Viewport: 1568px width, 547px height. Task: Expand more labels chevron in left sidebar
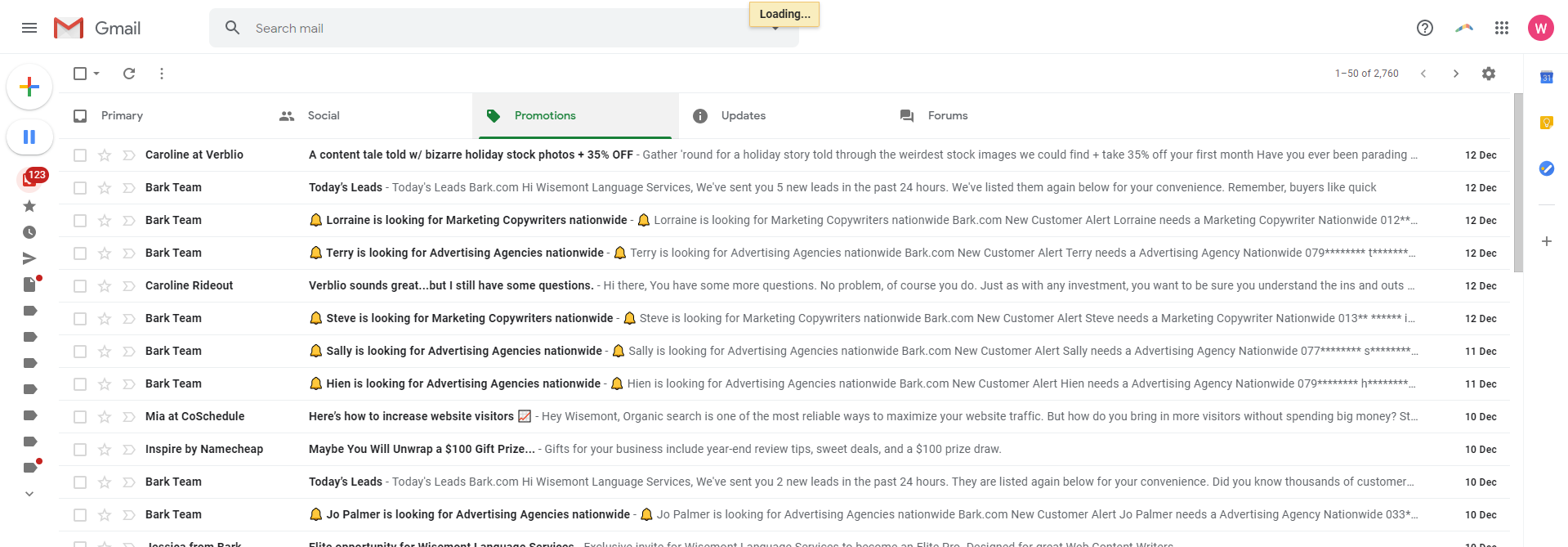[x=29, y=494]
